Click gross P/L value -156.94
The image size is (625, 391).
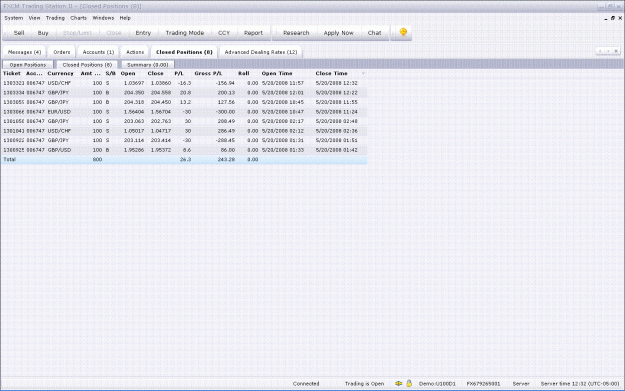pyautogui.click(x=224, y=83)
